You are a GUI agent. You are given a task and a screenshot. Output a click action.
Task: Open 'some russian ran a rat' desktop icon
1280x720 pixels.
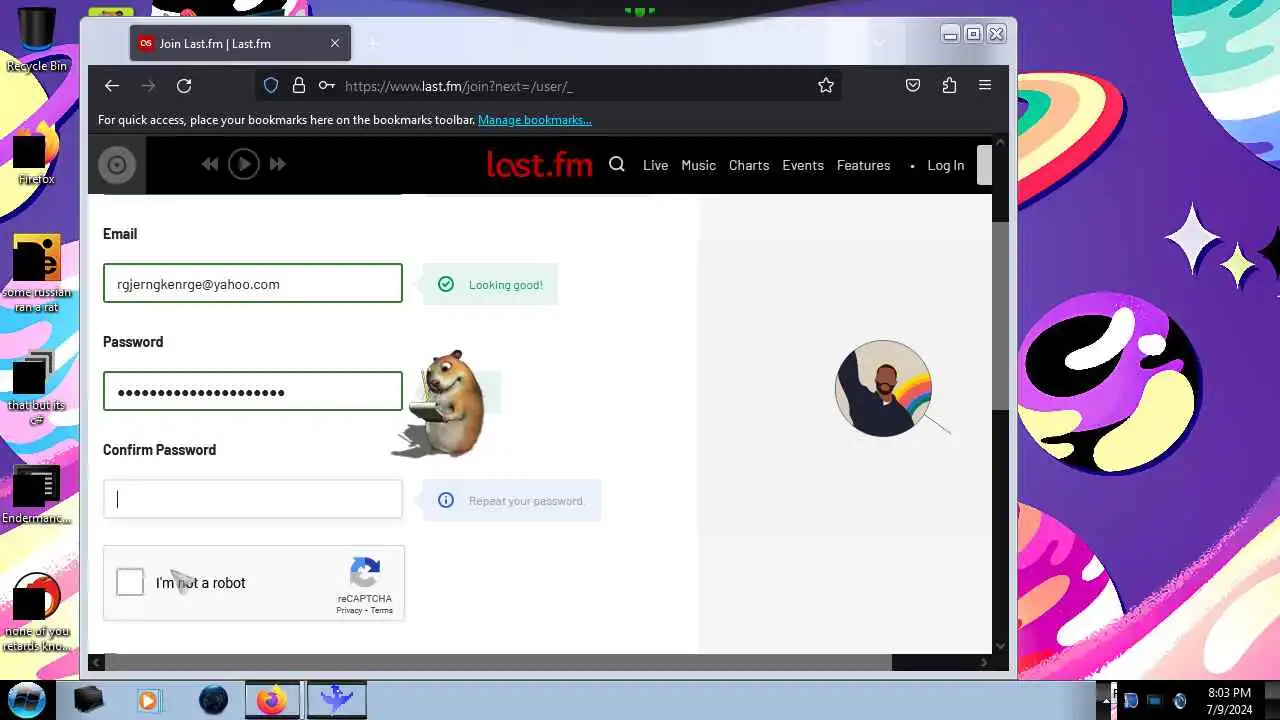37,274
